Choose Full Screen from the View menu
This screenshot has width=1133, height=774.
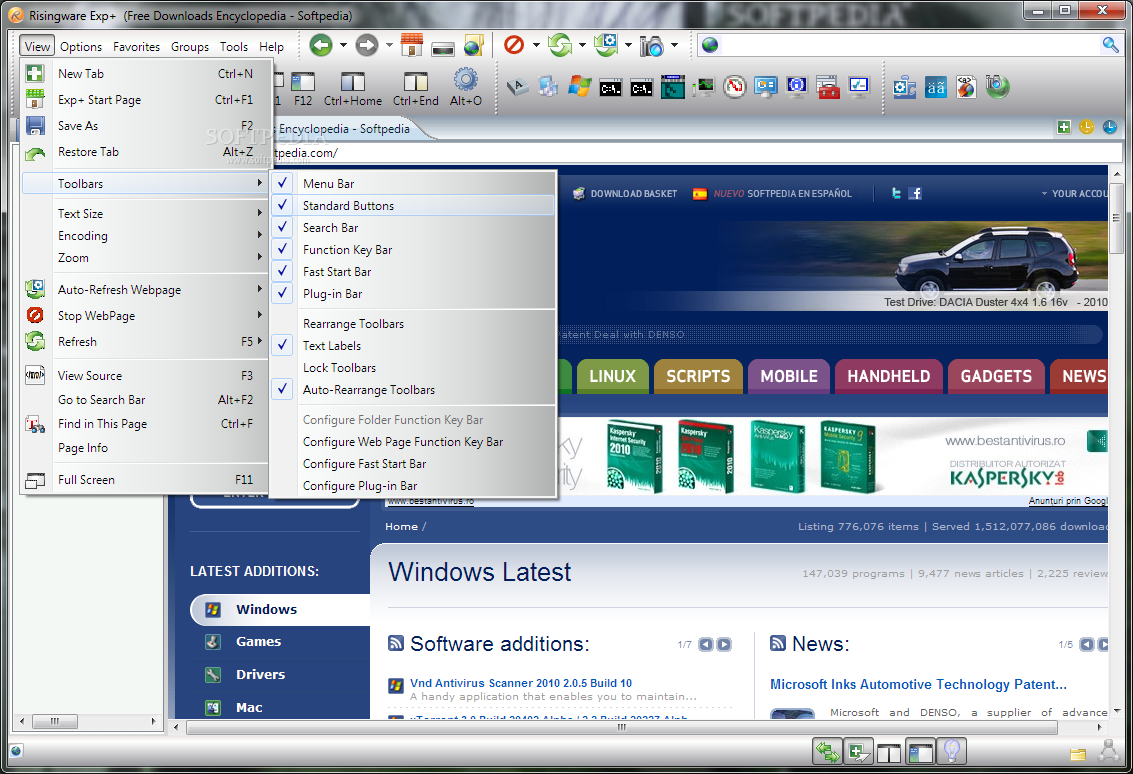tap(145, 479)
